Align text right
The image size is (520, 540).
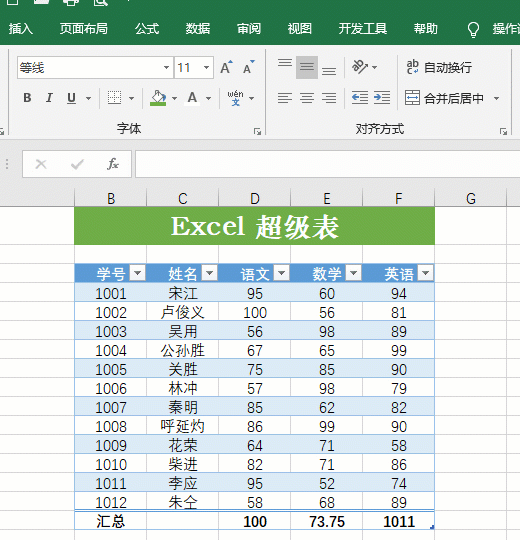(329, 98)
